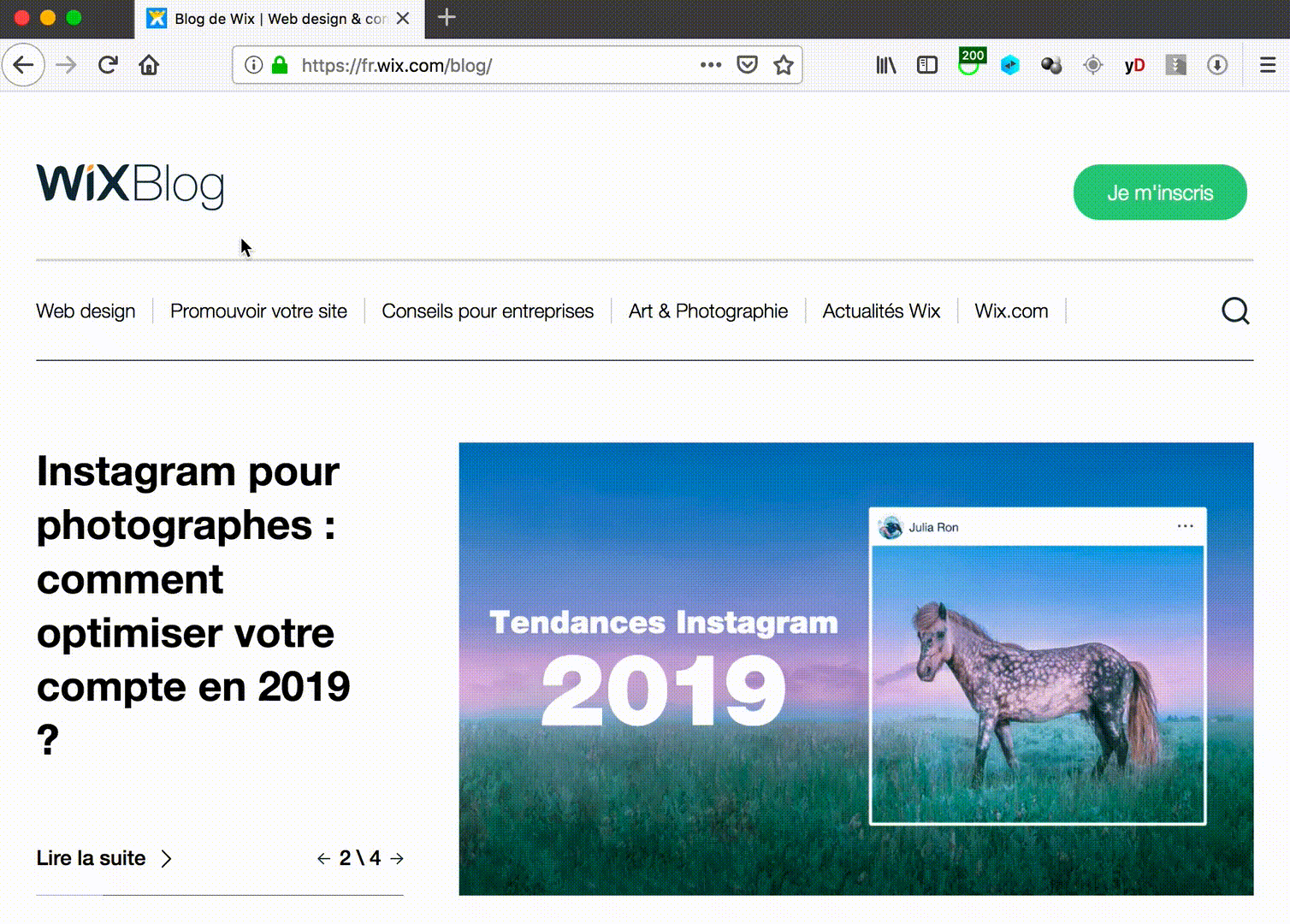
Task: Open the page actions ellipsis menu
Action: point(710,64)
